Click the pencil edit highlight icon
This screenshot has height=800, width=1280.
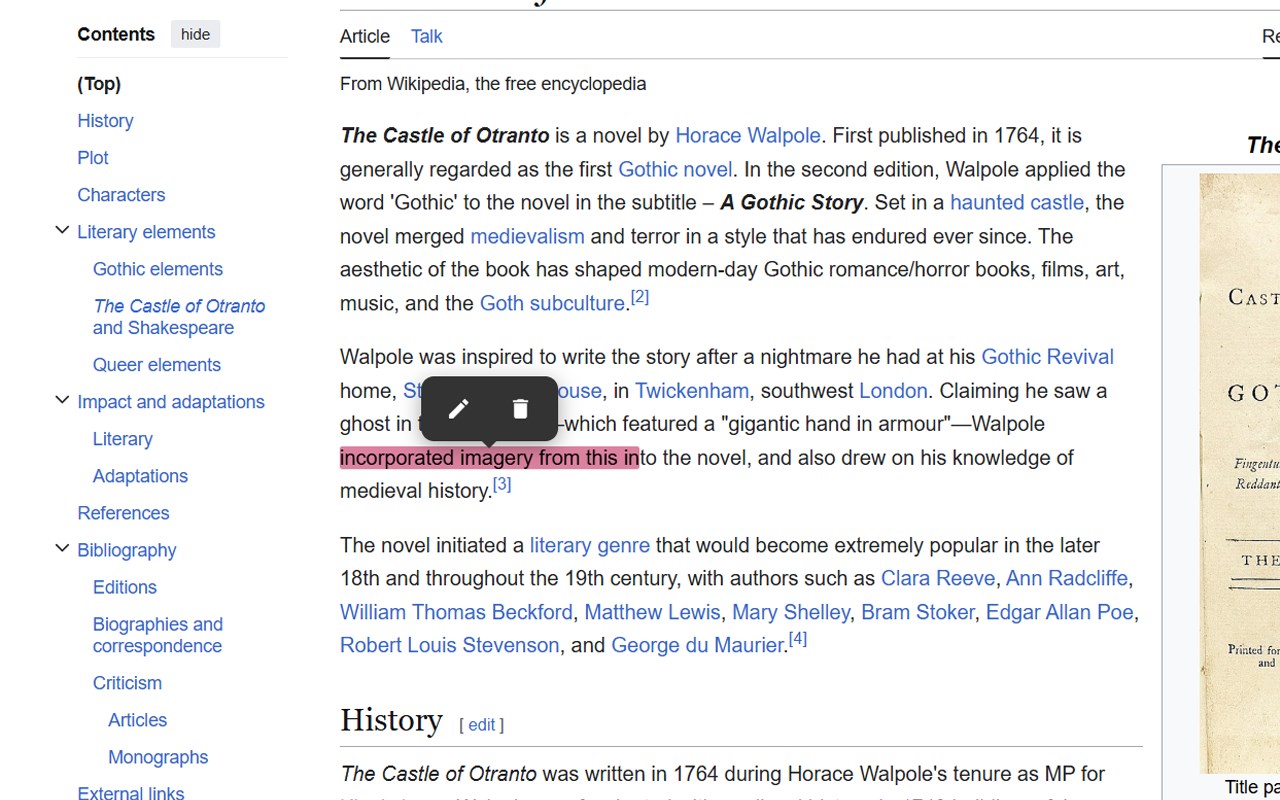tap(458, 409)
